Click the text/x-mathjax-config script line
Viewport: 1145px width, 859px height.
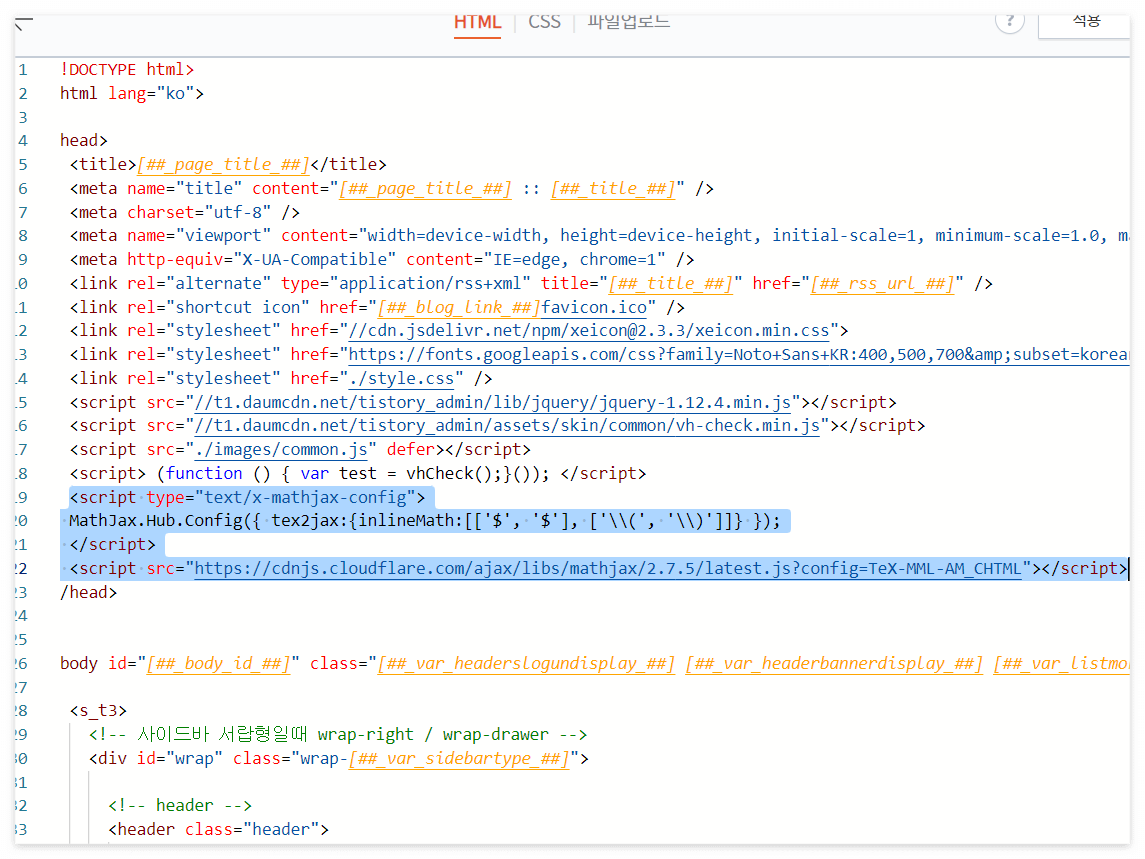pos(247,497)
